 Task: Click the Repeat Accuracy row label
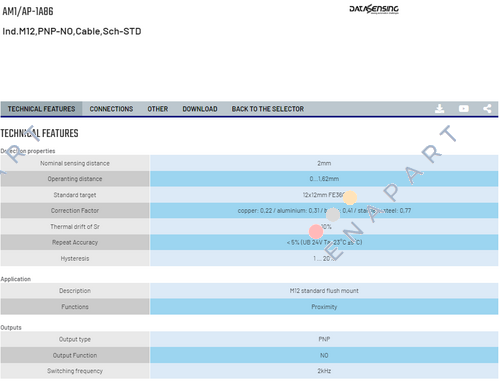[x=75, y=242]
